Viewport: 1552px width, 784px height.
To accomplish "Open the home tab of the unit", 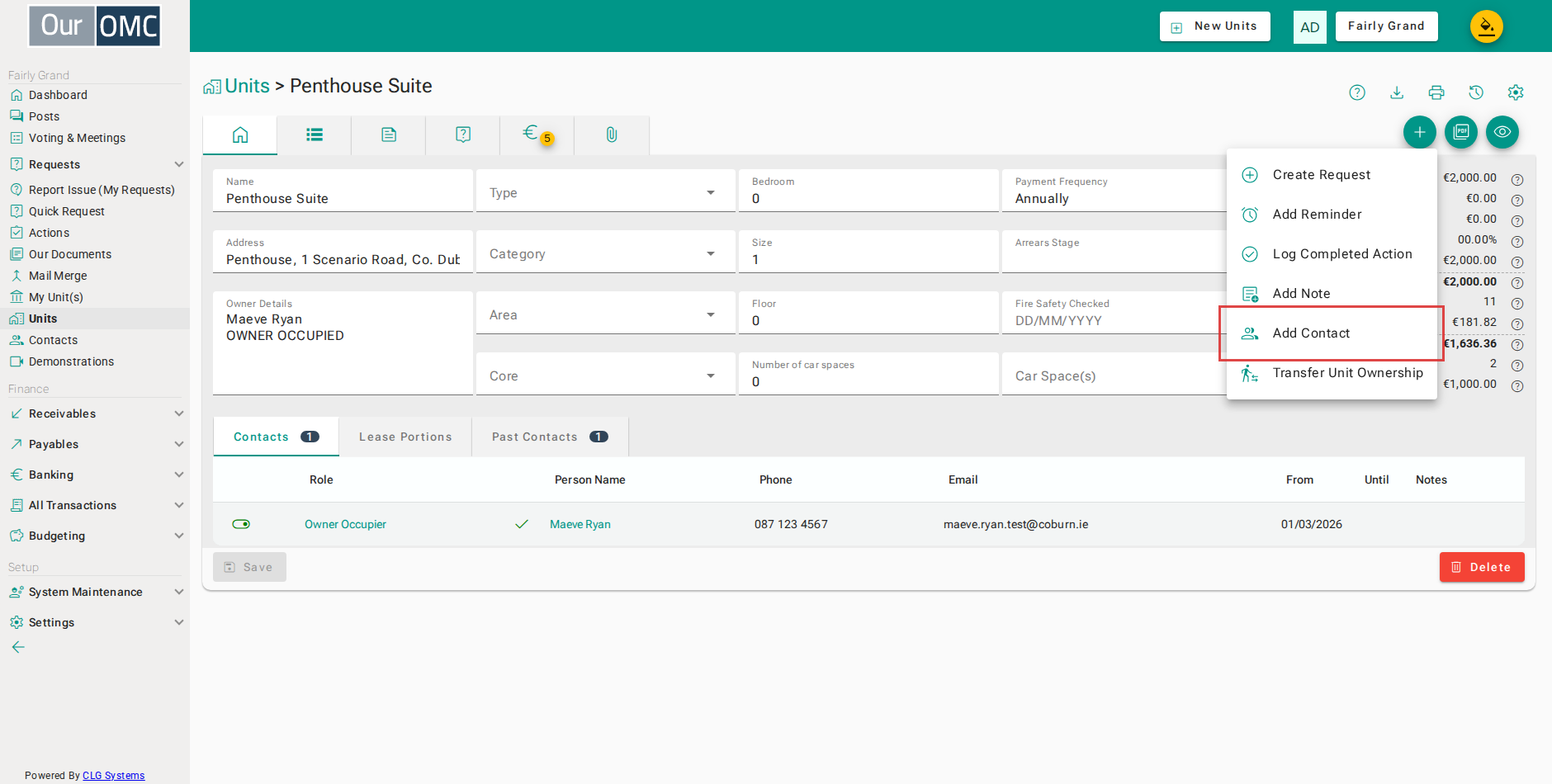I will 240,135.
